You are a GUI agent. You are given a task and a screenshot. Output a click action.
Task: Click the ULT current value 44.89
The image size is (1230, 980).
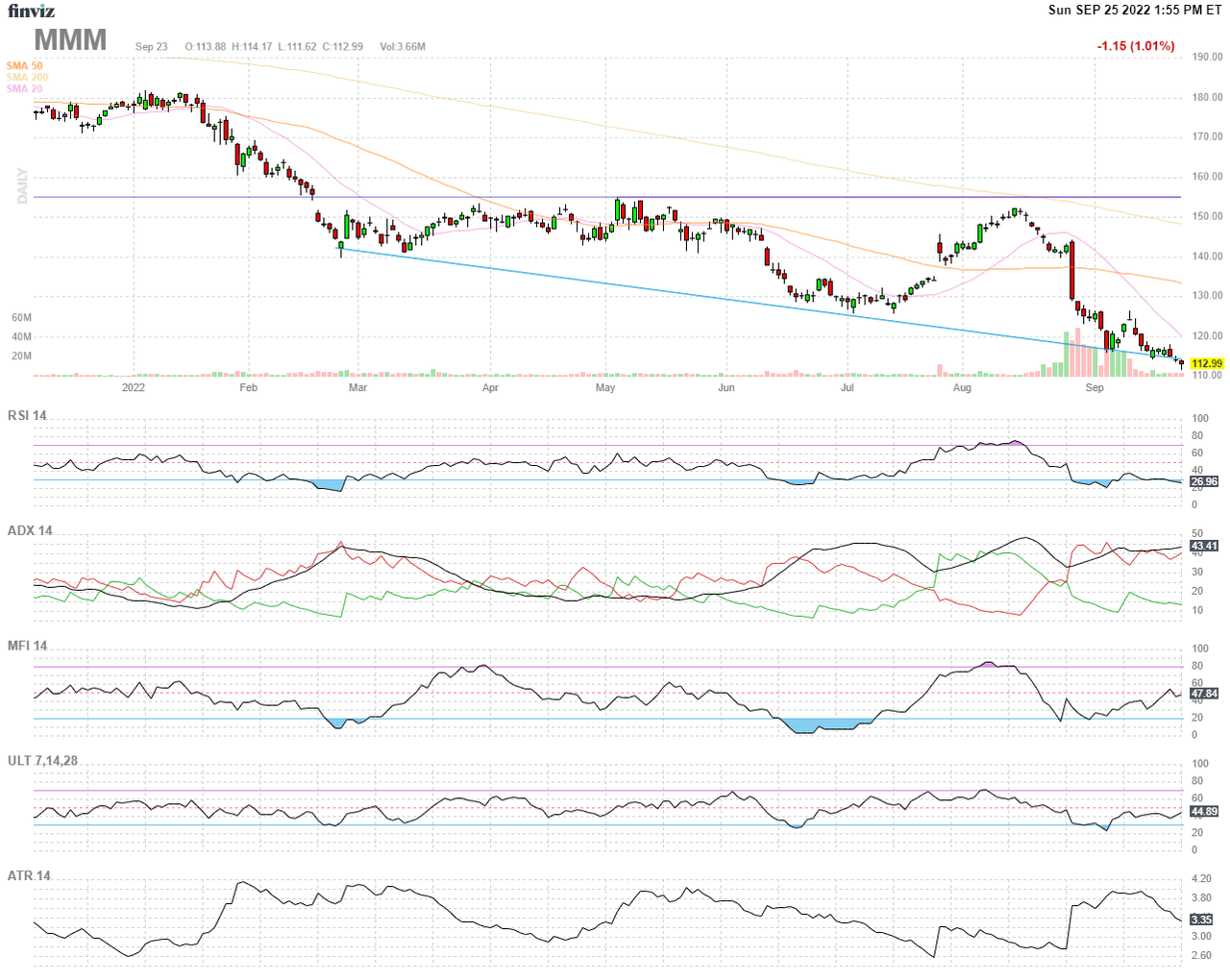pyautogui.click(x=1204, y=811)
